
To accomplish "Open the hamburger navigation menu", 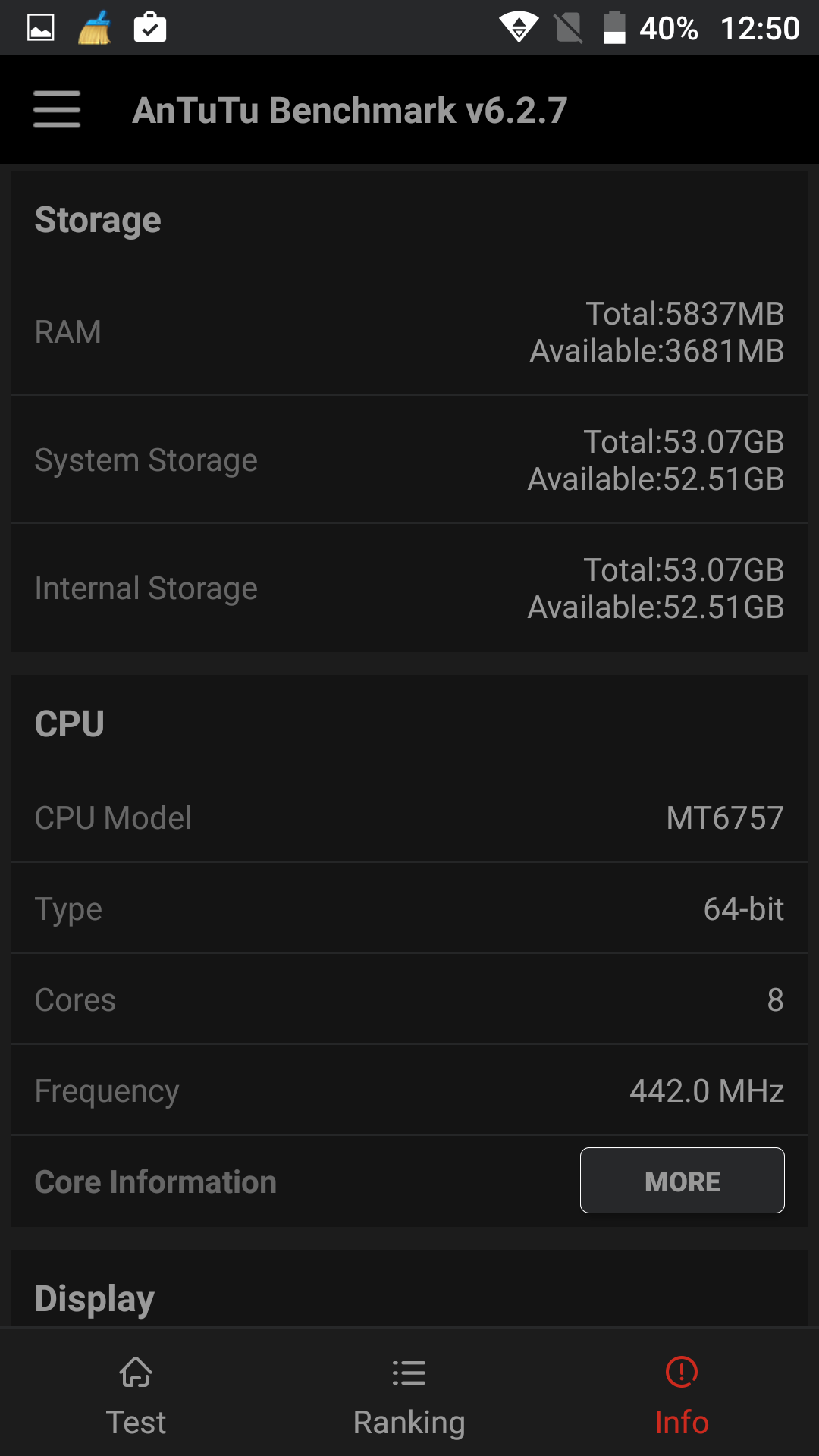I will tap(57, 110).
